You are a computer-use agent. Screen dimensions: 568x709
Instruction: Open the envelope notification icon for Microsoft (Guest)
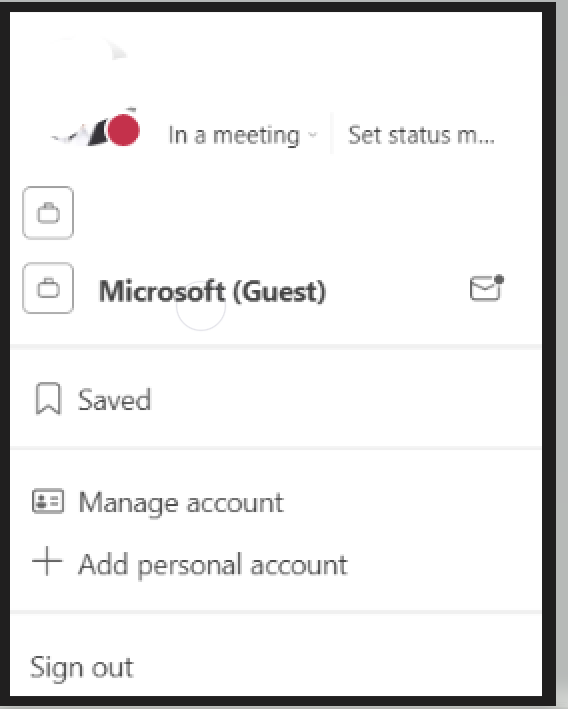point(487,288)
